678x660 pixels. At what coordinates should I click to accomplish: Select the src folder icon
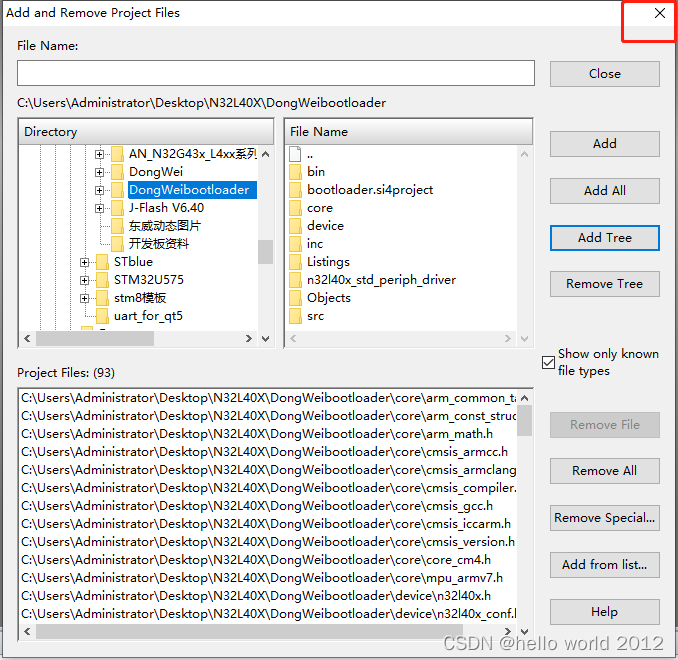[295, 316]
